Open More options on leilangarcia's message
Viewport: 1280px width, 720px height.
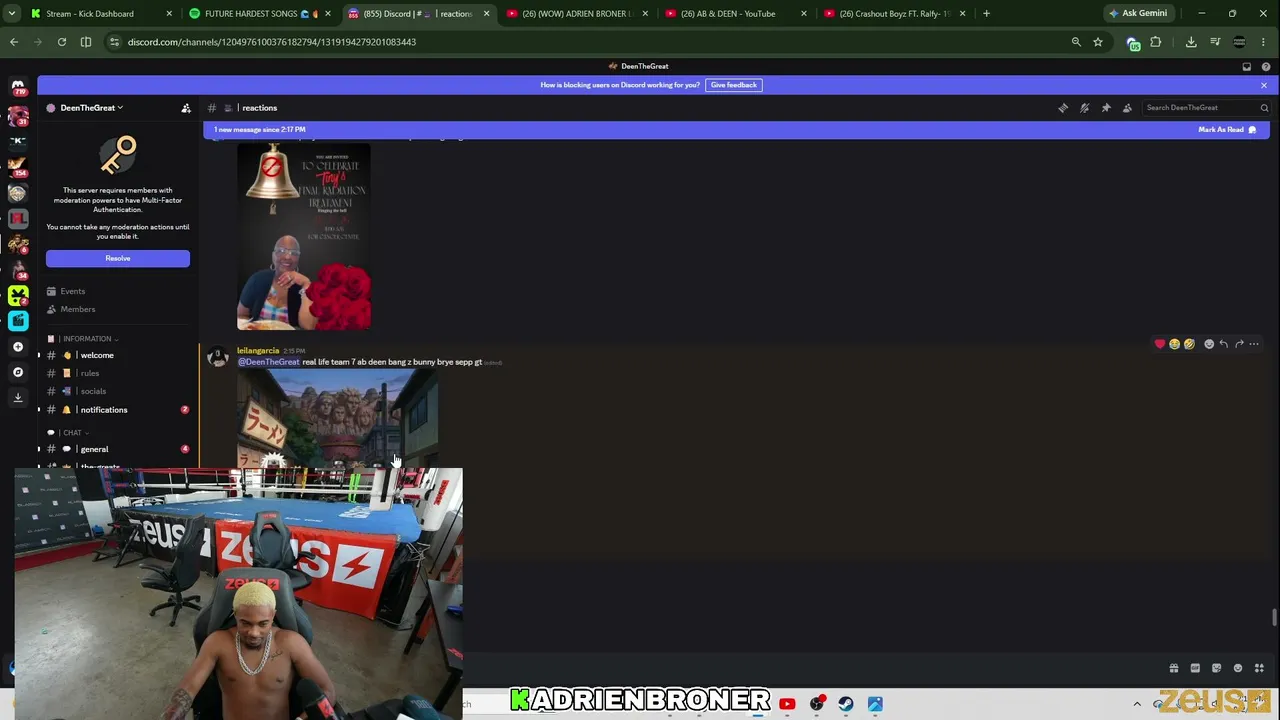pos(1254,344)
